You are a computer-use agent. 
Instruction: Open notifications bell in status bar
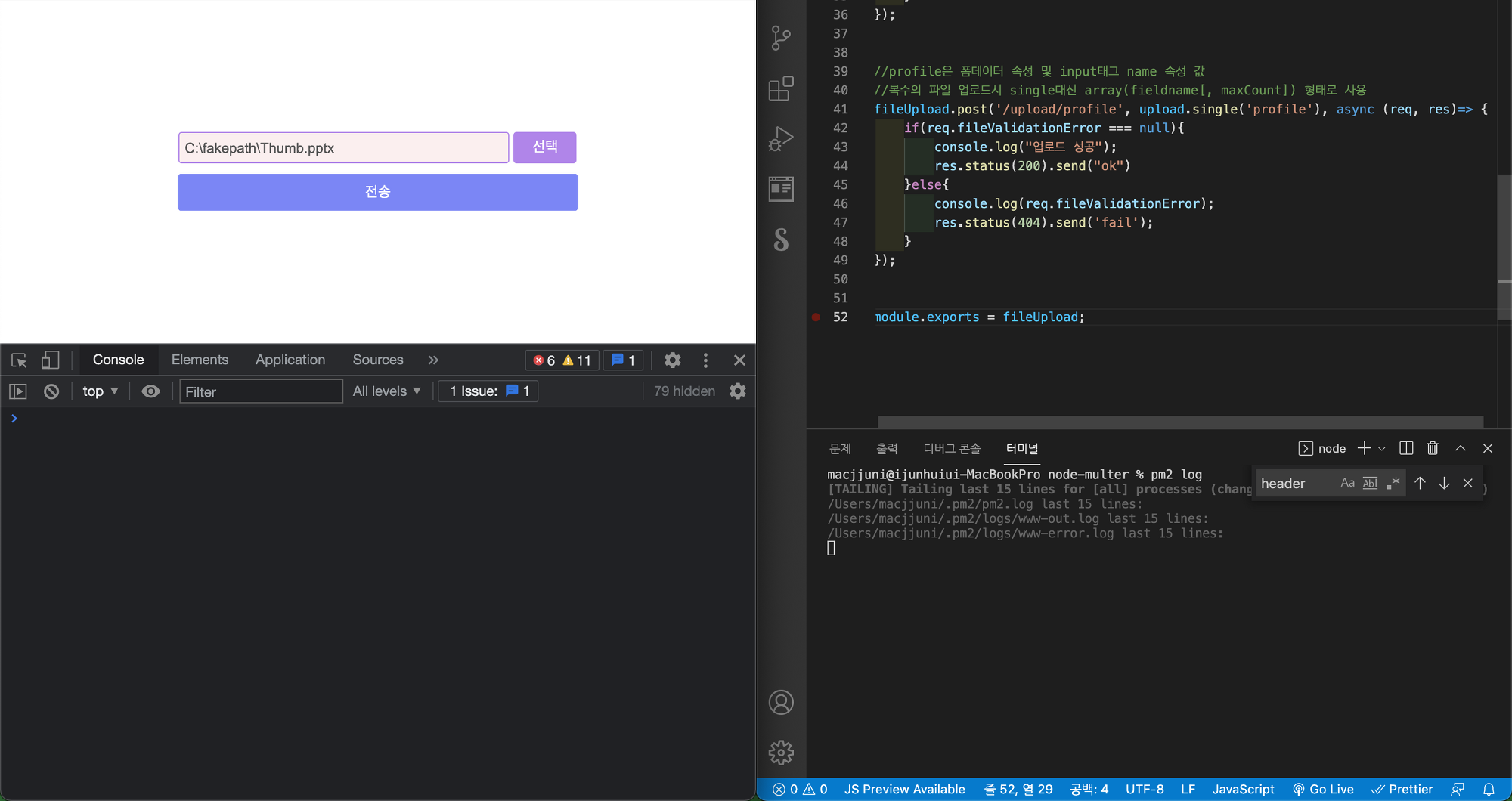(x=1489, y=789)
